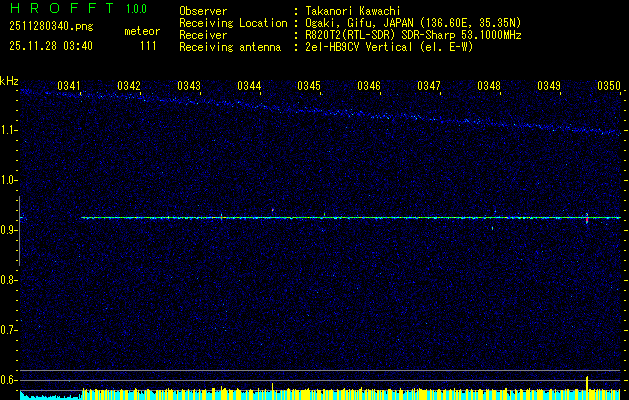Click the 0.9 frequency axis label
The width and height of the screenshot is (629, 400).
(9, 230)
